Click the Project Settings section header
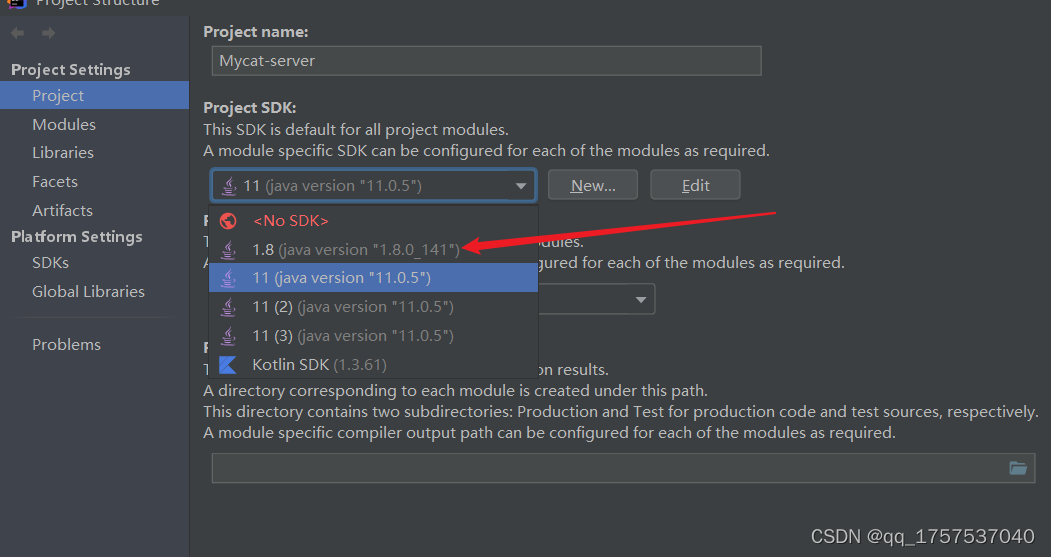This screenshot has height=557, width=1051. pyautogui.click(x=71, y=70)
